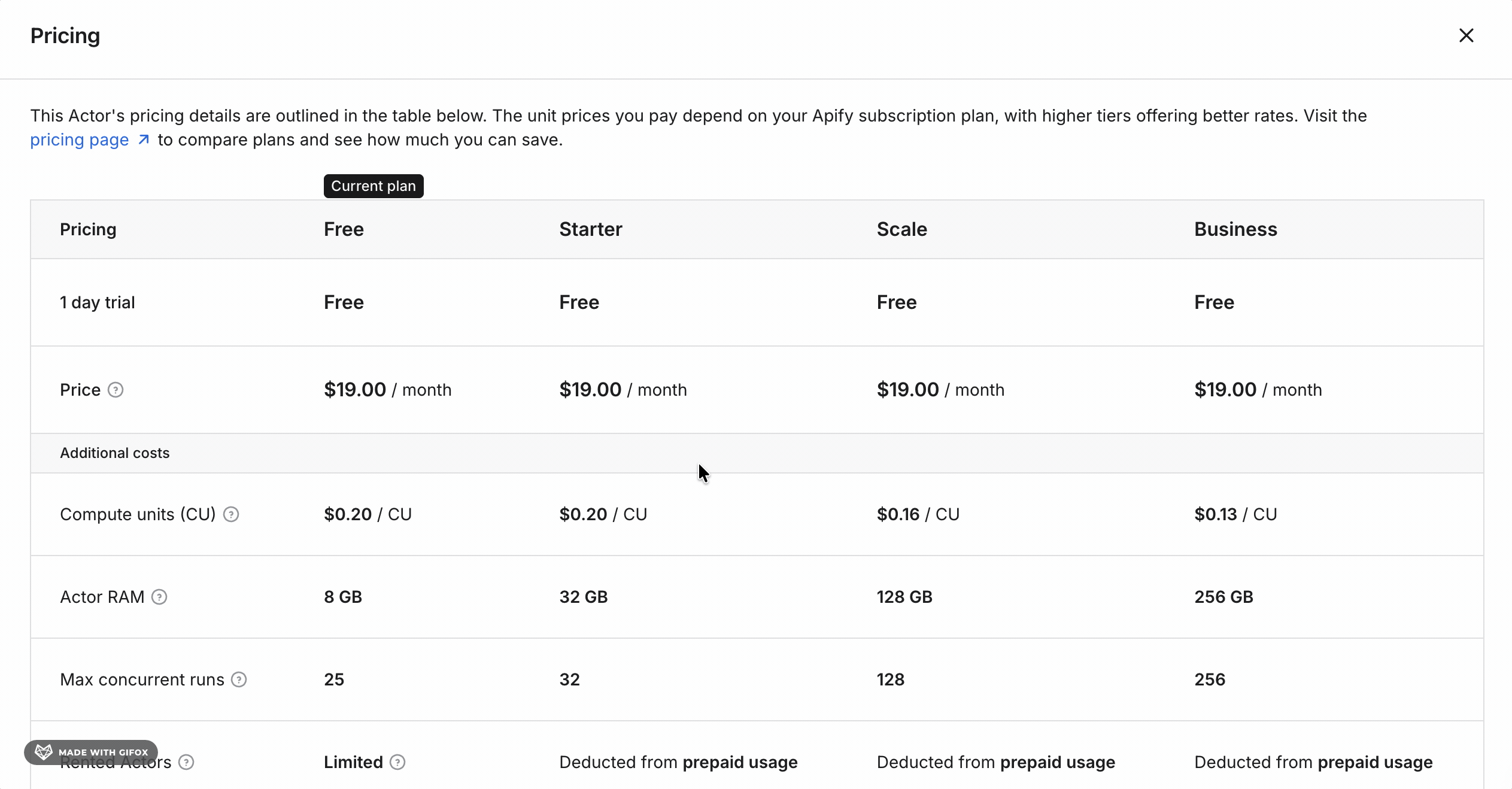Click the Actor RAM row label
This screenshot has height=789, width=1512.
pos(102,597)
